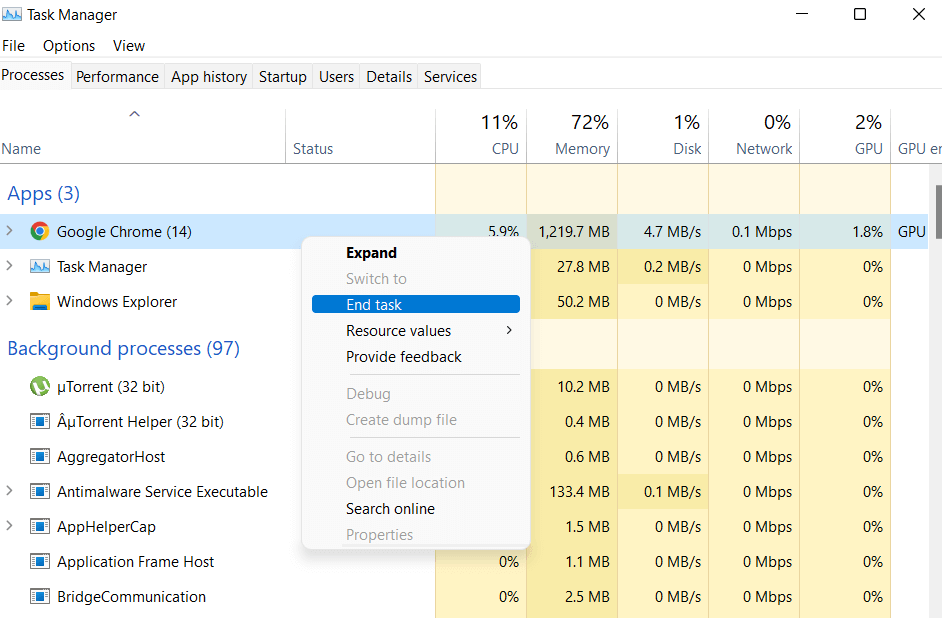Toggle sort direction arrow above Name column
Image resolution: width=942 pixels, height=618 pixels.
point(135,114)
